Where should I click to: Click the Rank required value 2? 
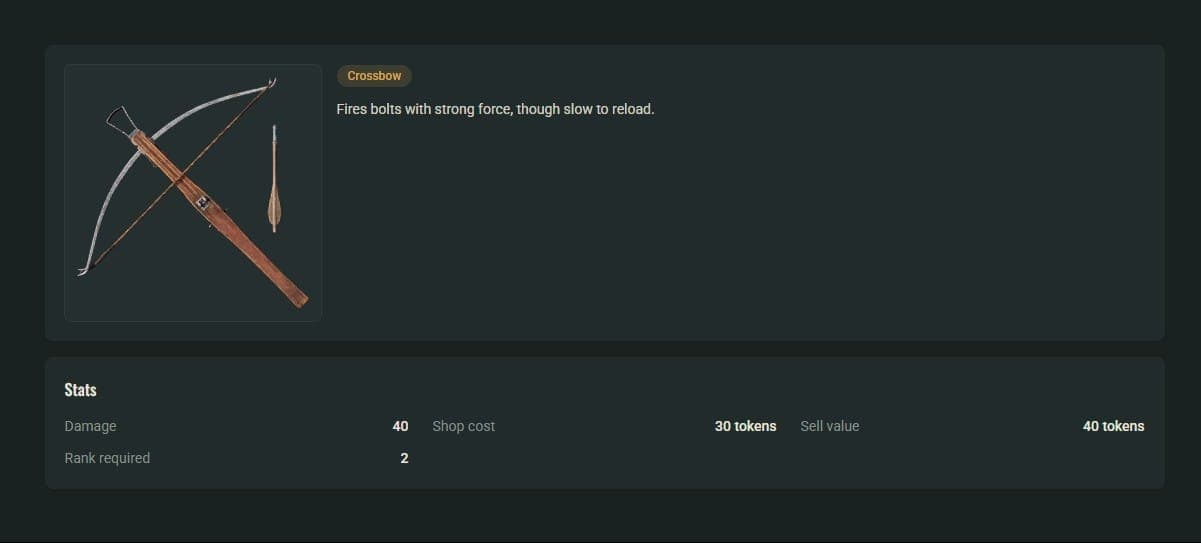(x=404, y=458)
